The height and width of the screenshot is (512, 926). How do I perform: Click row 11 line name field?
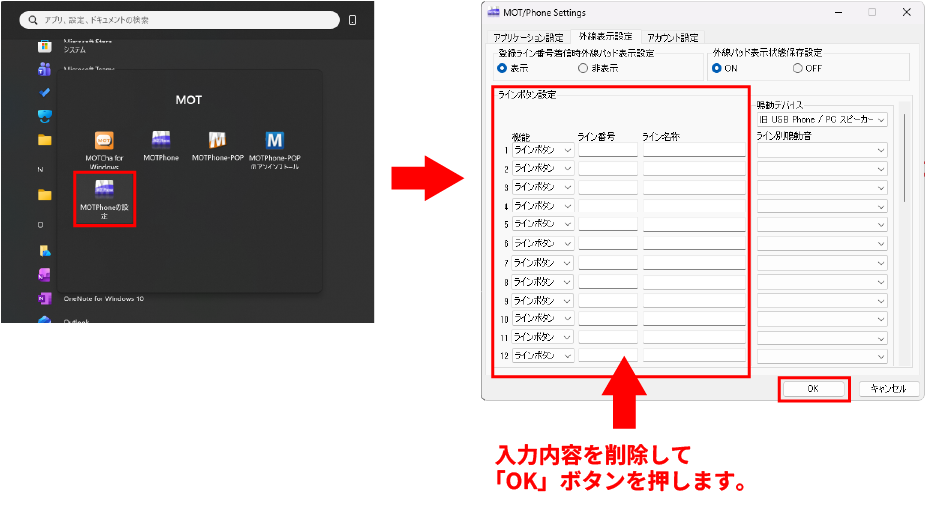(x=694, y=337)
